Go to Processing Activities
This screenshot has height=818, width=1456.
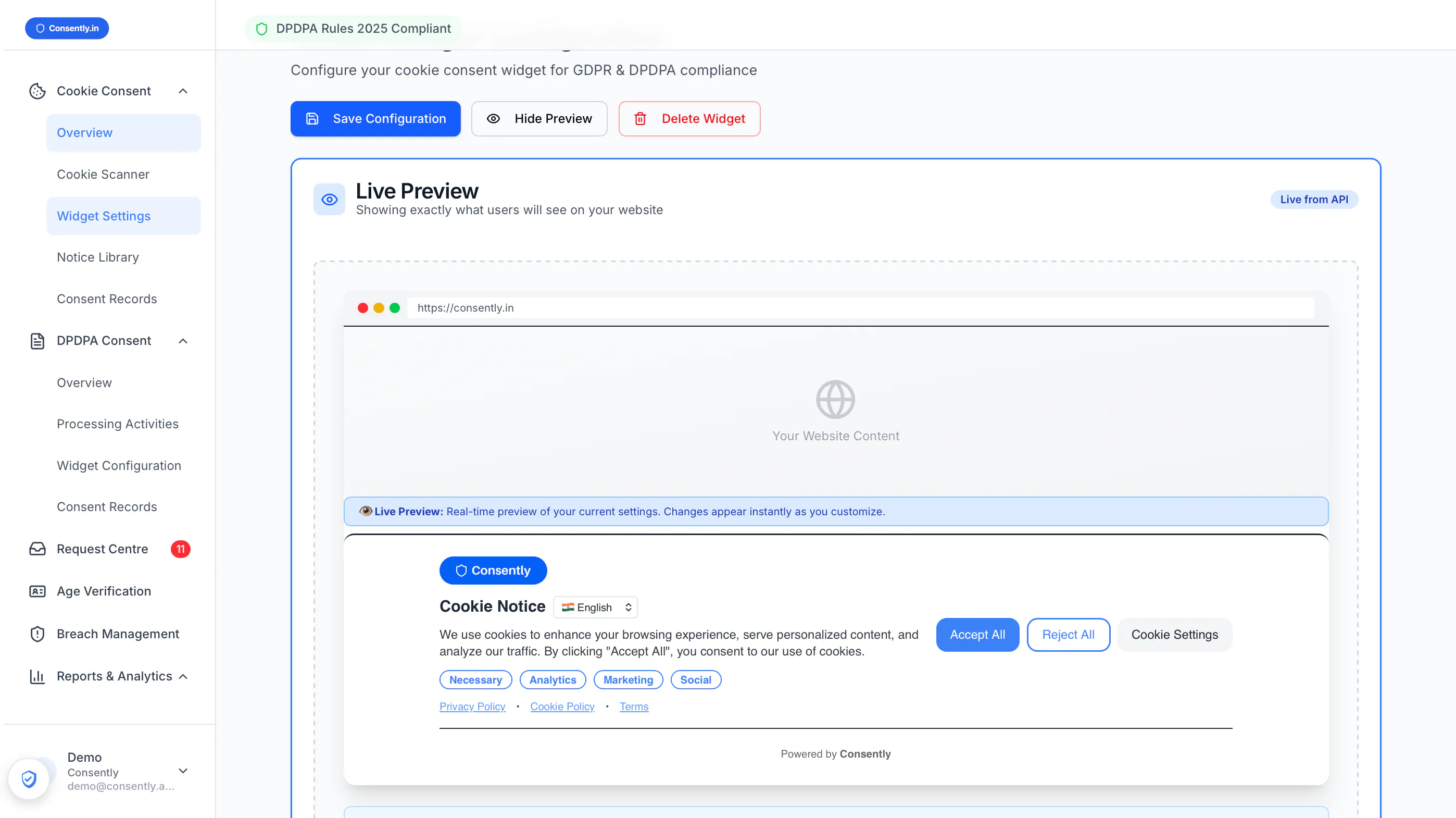tap(123, 424)
